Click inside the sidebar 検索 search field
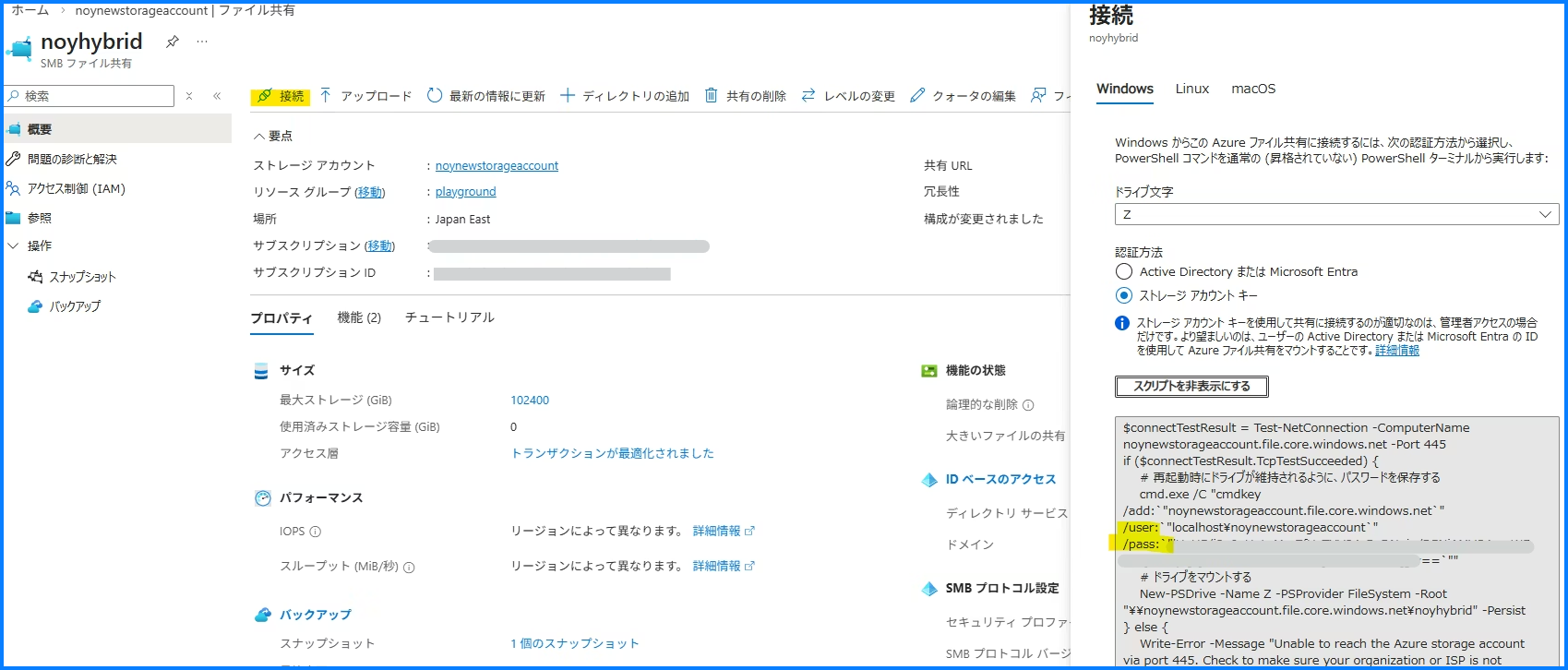 pos(90,96)
